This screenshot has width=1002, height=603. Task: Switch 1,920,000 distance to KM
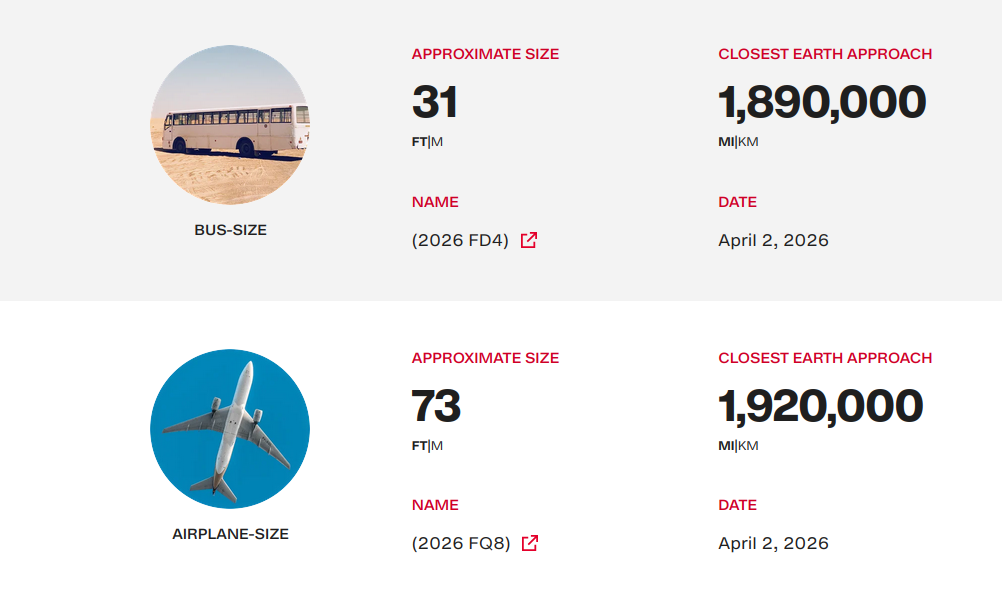(x=748, y=446)
